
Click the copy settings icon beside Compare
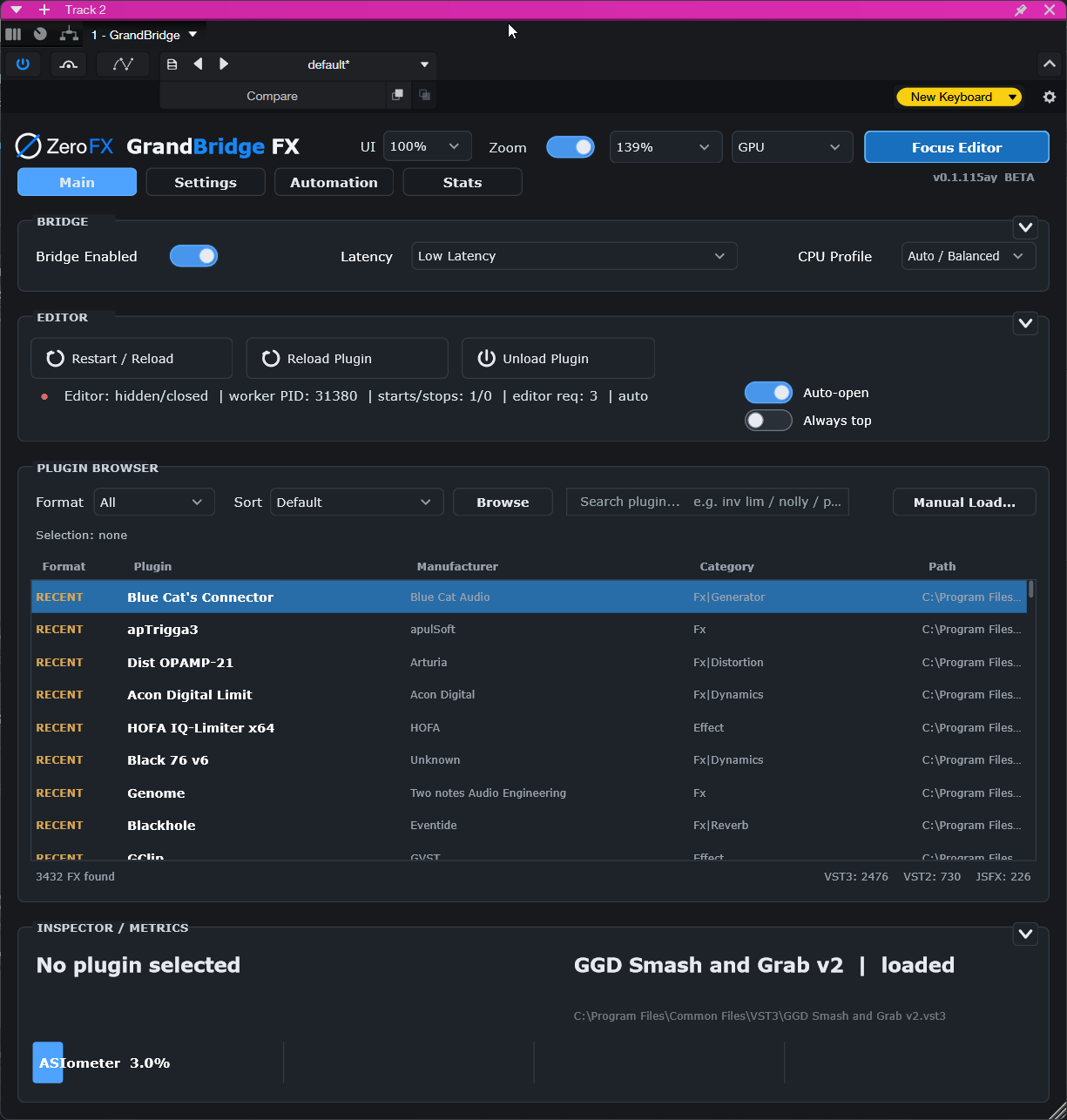[397, 95]
